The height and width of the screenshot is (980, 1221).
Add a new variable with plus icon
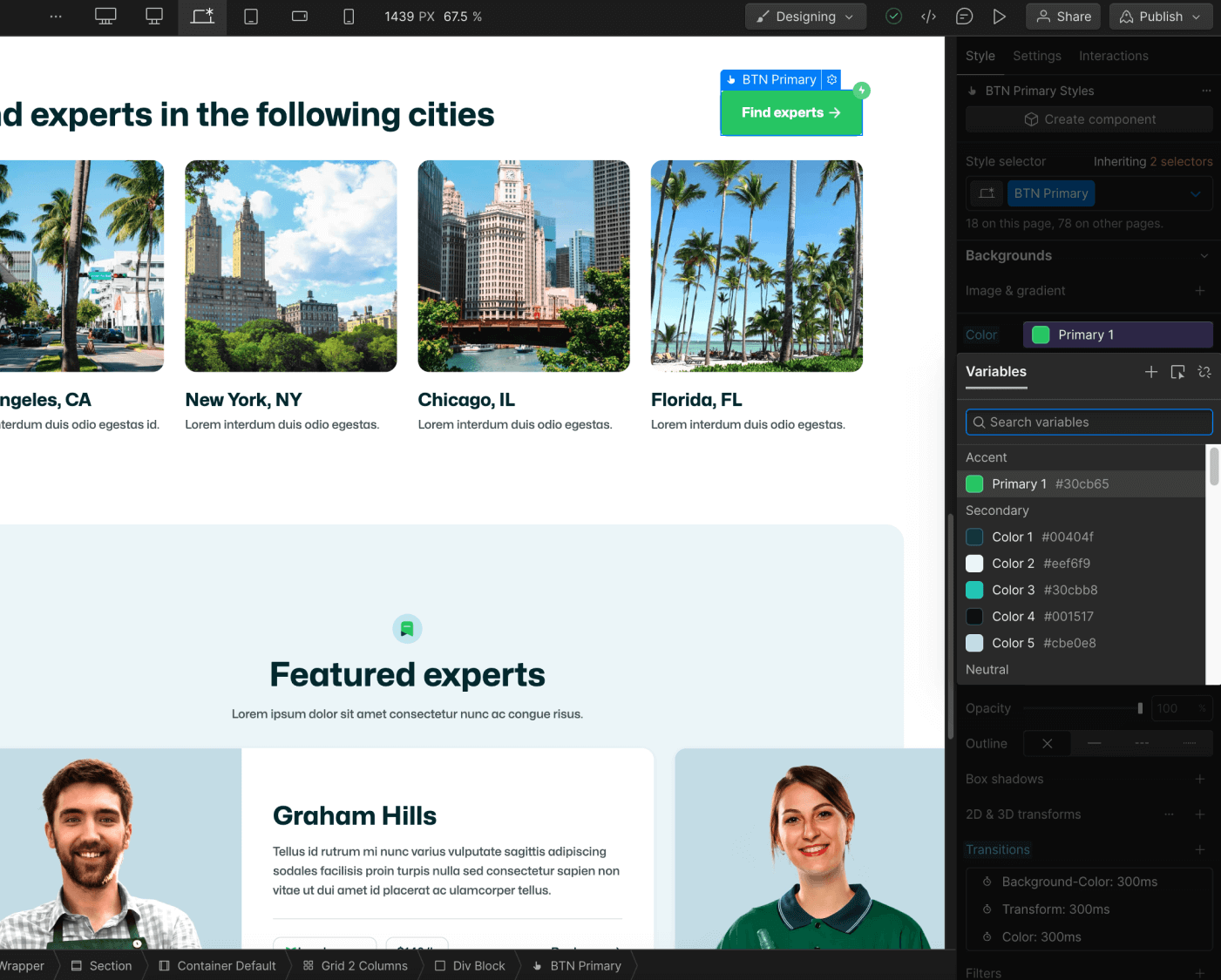[x=1151, y=372]
